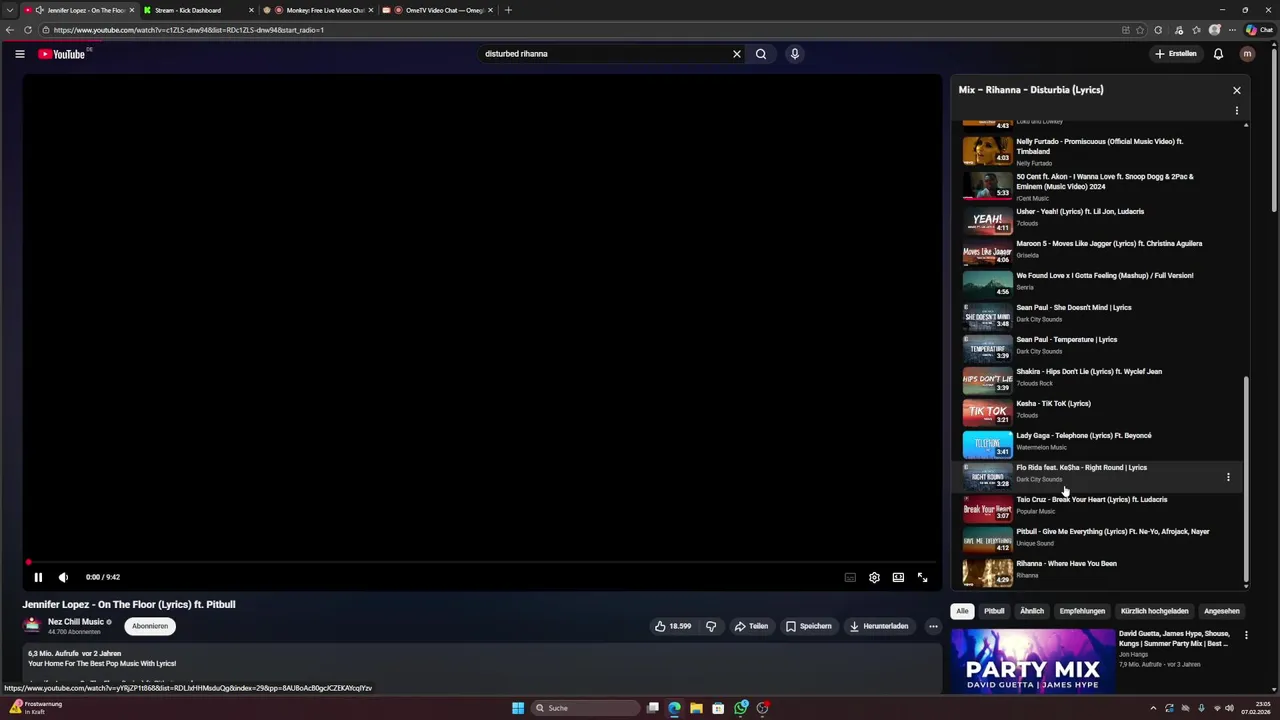The width and height of the screenshot is (1280, 720).
Task: Select the Alle filter chip
Action: click(x=962, y=611)
